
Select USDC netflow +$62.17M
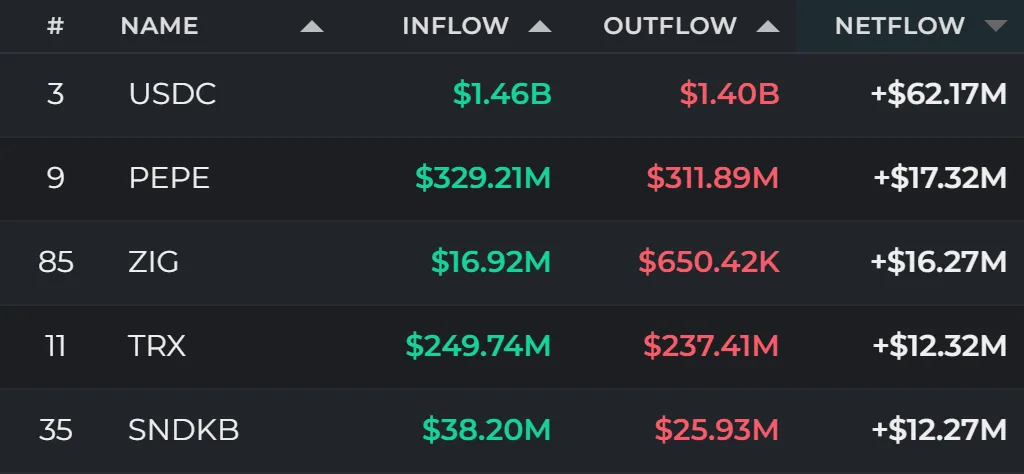click(938, 95)
